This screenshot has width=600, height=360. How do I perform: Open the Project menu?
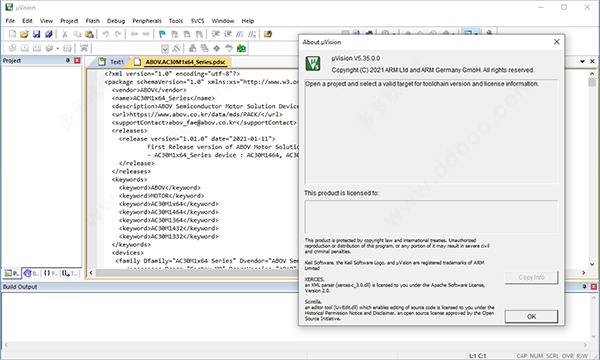69,21
